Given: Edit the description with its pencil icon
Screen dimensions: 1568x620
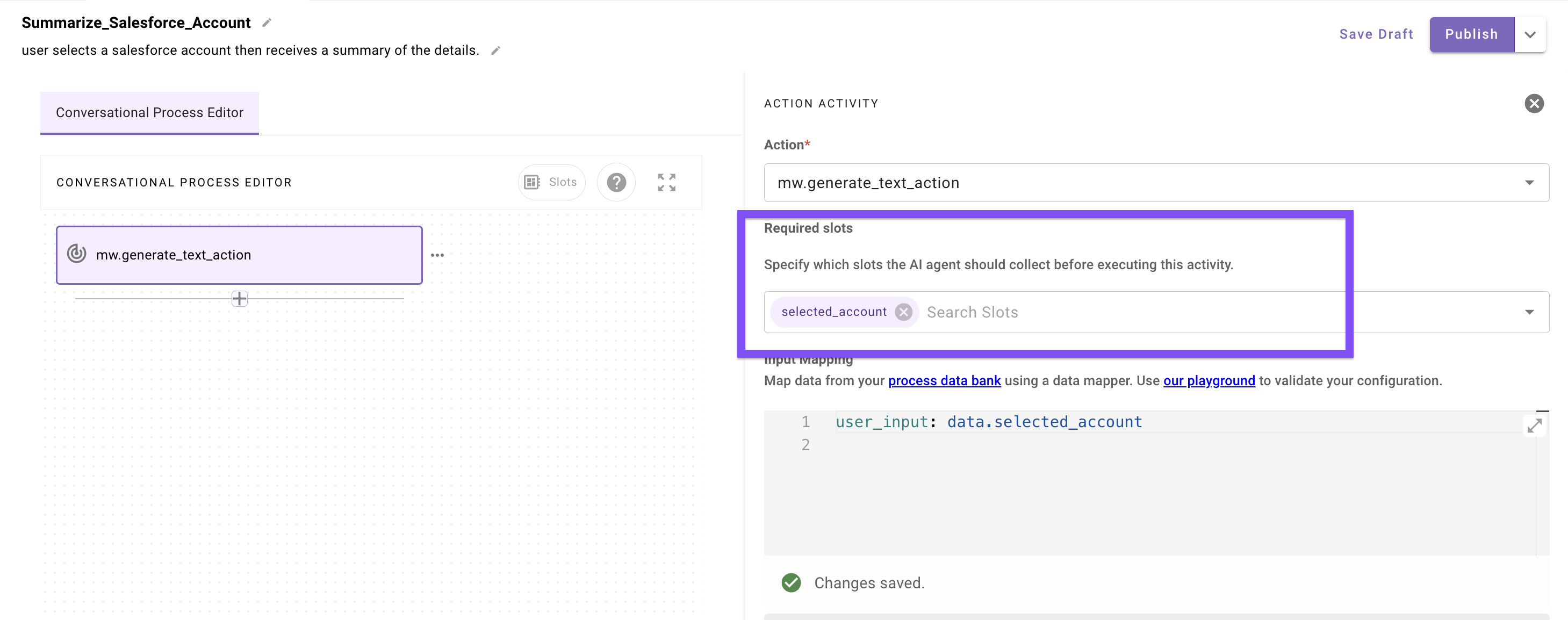Looking at the screenshot, I should (495, 51).
